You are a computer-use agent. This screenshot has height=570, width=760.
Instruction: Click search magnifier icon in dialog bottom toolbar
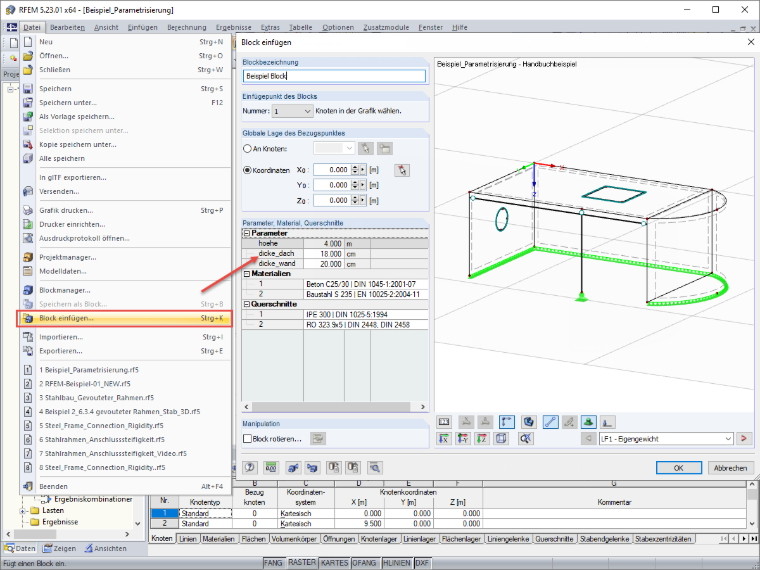(375, 467)
